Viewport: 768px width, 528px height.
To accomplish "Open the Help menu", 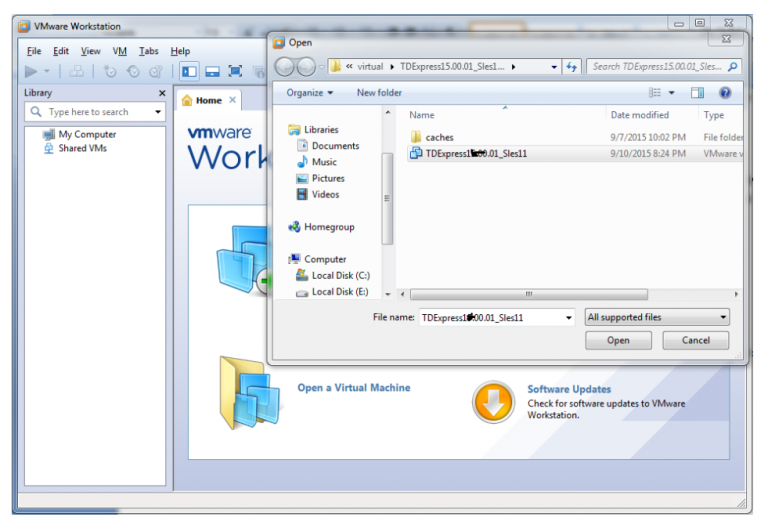I will (180, 51).
